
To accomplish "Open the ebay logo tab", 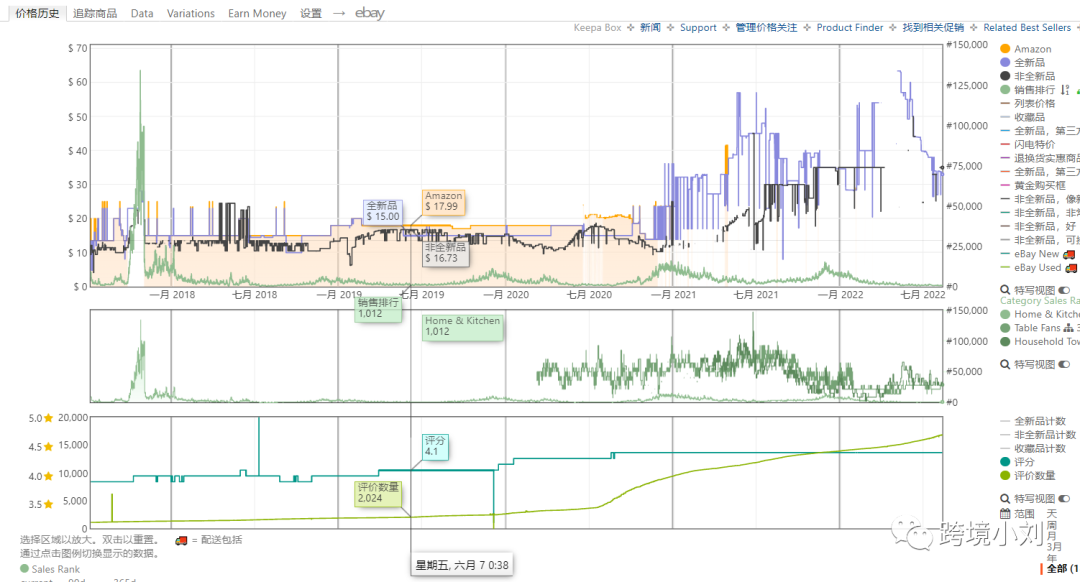I will [370, 13].
